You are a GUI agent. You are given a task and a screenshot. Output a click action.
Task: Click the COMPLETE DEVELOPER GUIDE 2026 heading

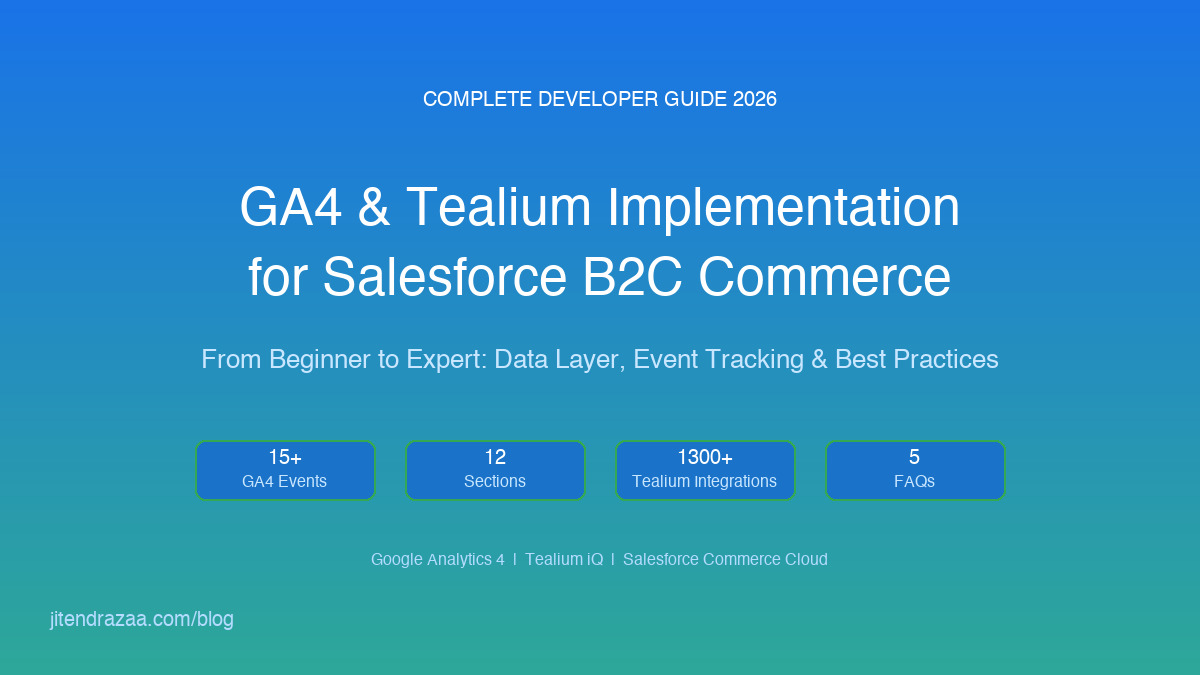point(600,99)
